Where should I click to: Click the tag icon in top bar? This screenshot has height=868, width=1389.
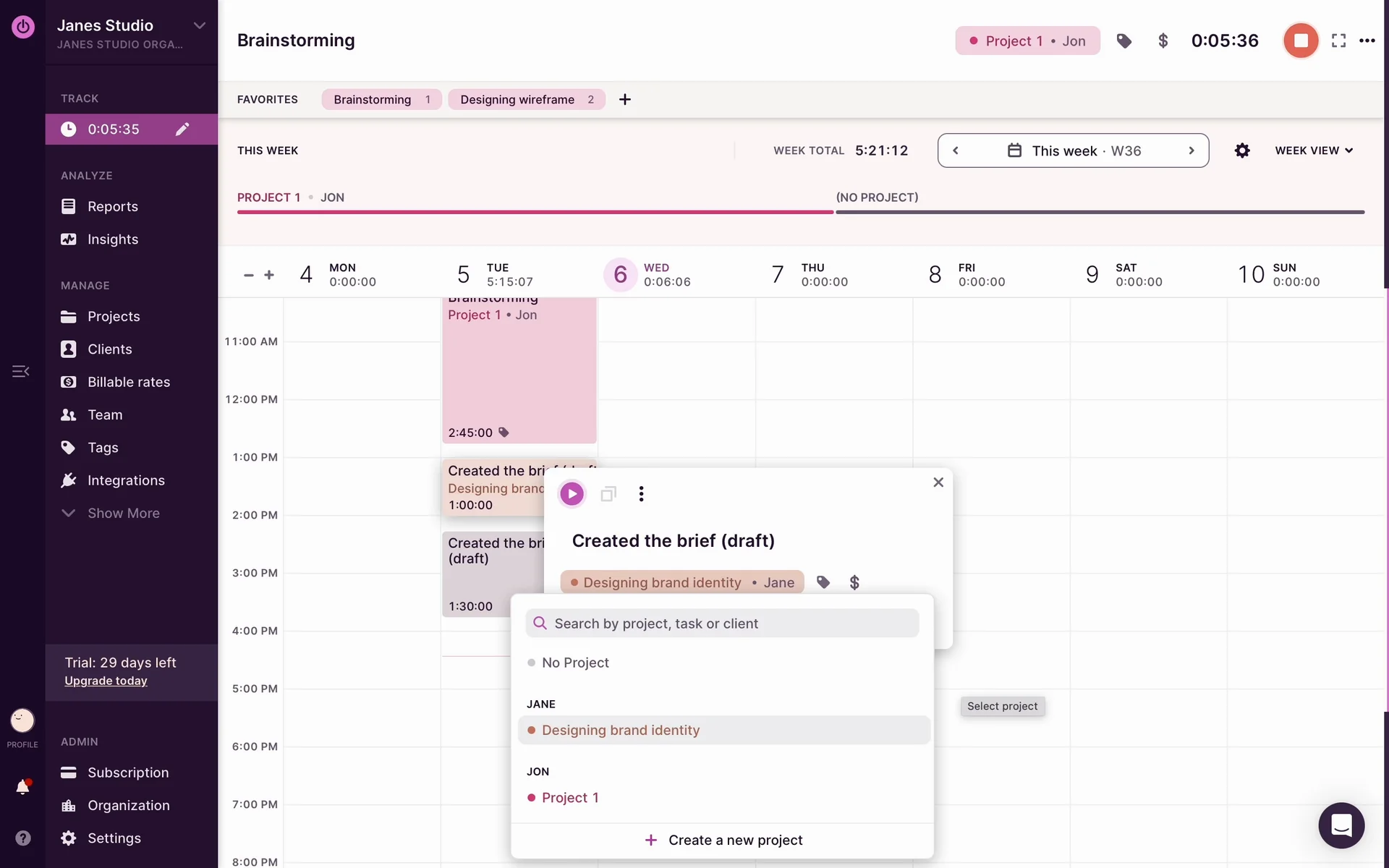coord(1123,41)
